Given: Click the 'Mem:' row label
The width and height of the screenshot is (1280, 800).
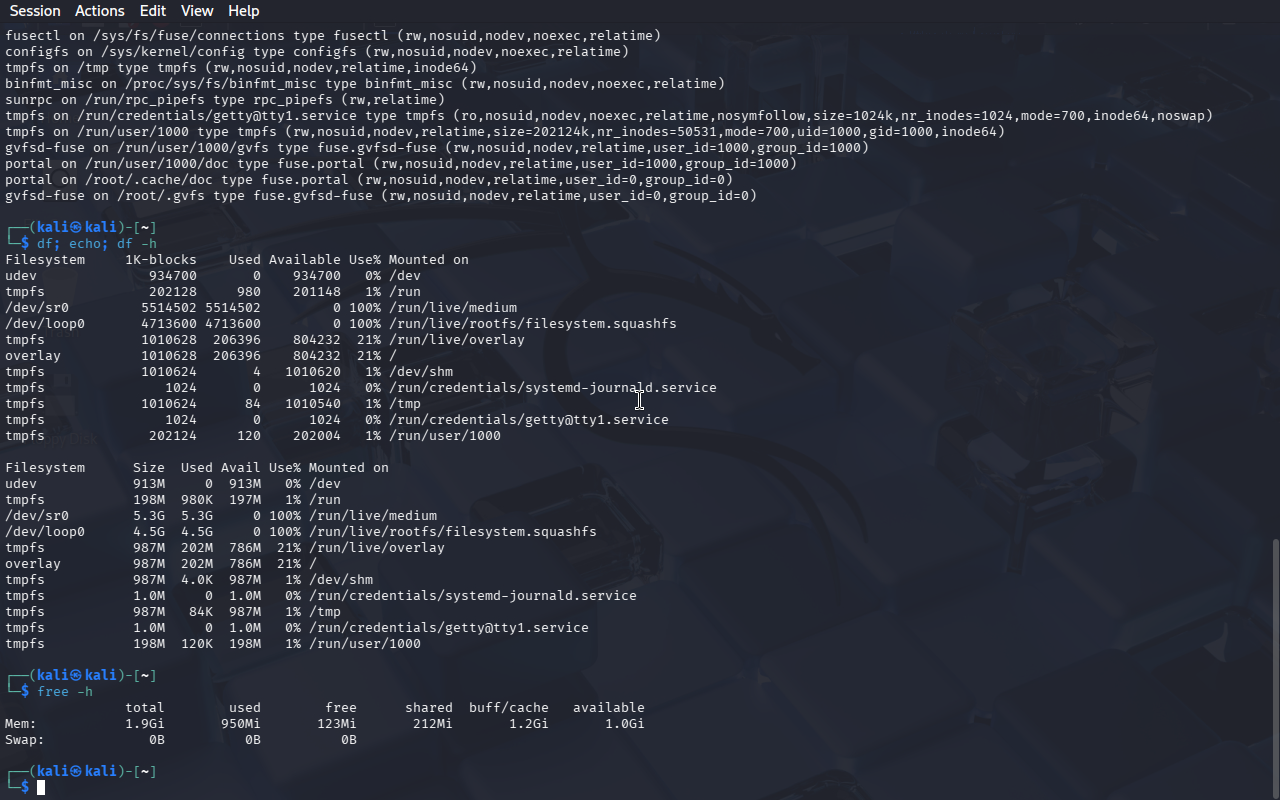Looking at the screenshot, I should 21,724.
